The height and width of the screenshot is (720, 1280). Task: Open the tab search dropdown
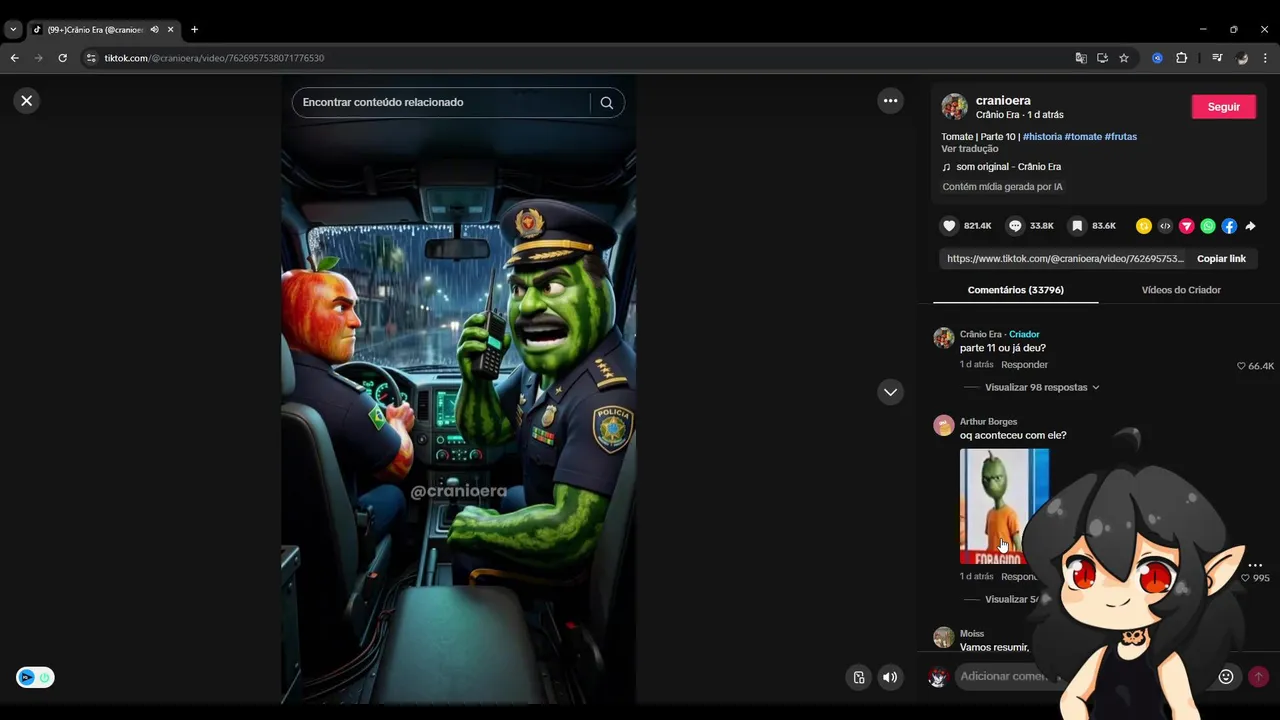coord(13,30)
